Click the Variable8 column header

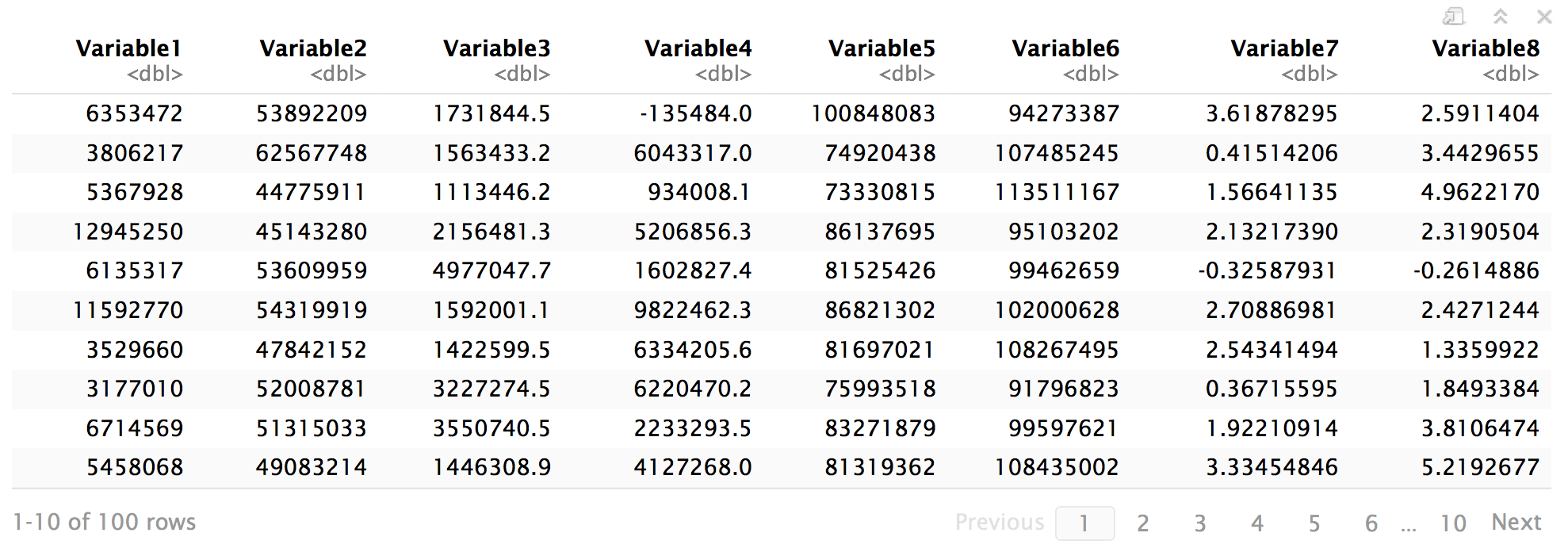pos(1486,48)
